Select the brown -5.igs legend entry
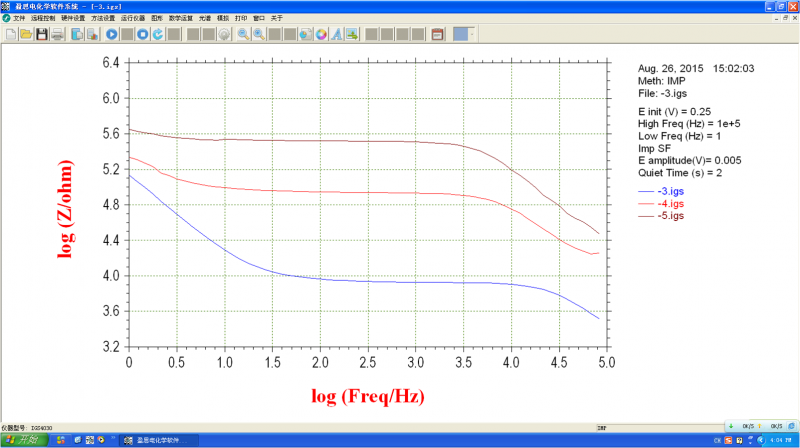 click(x=661, y=216)
